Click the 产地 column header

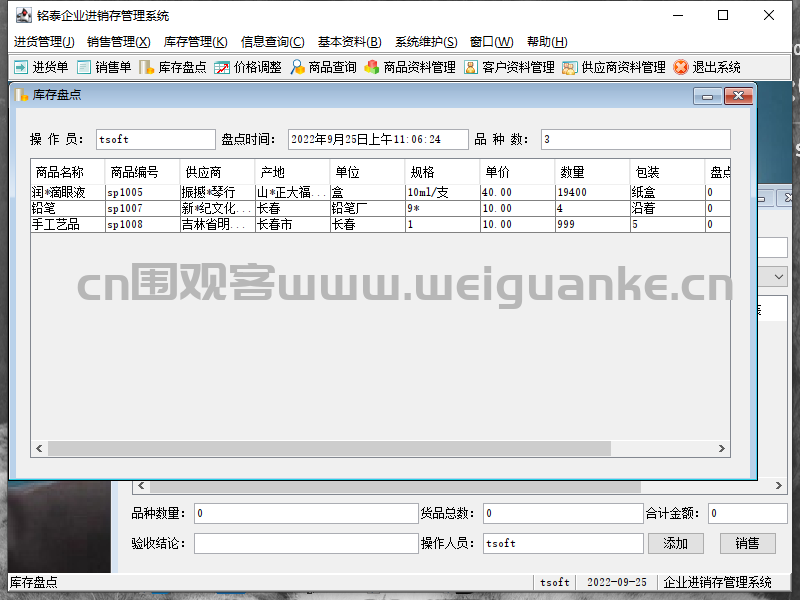click(x=293, y=172)
